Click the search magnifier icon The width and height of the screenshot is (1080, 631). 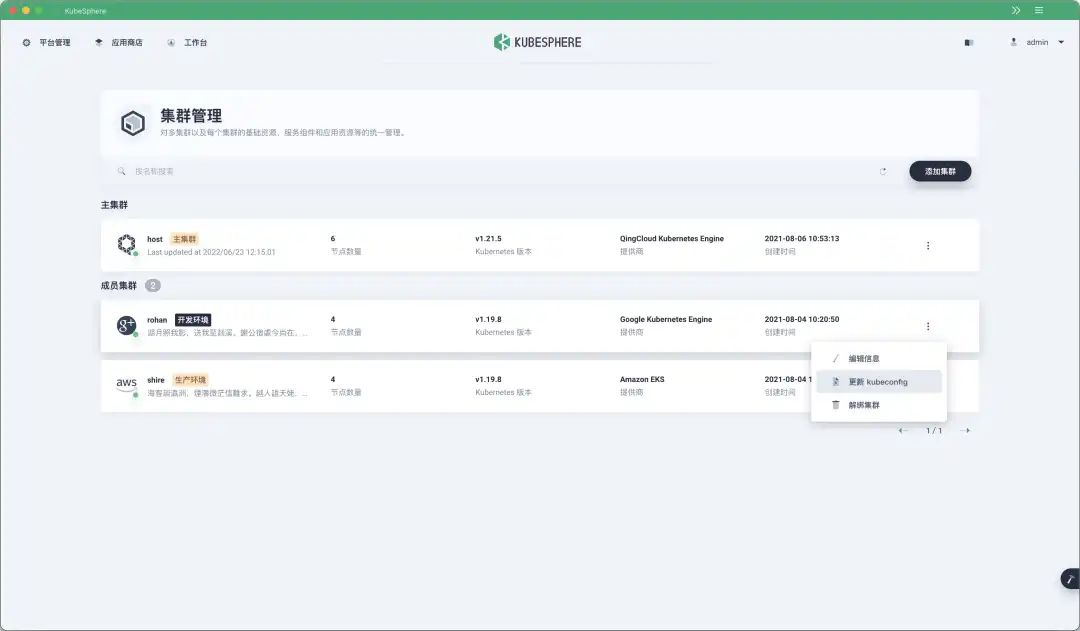(121, 171)
